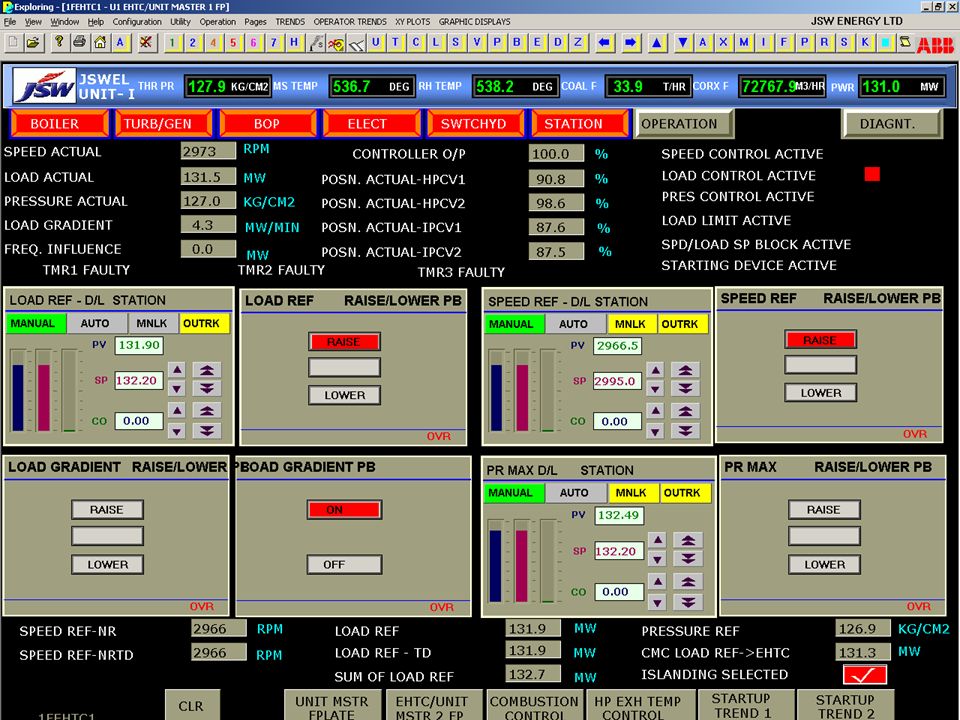Click the U toolbar button
Image resolution: width=960 pixels, height=720 pixels.
(x=375, y=43)
